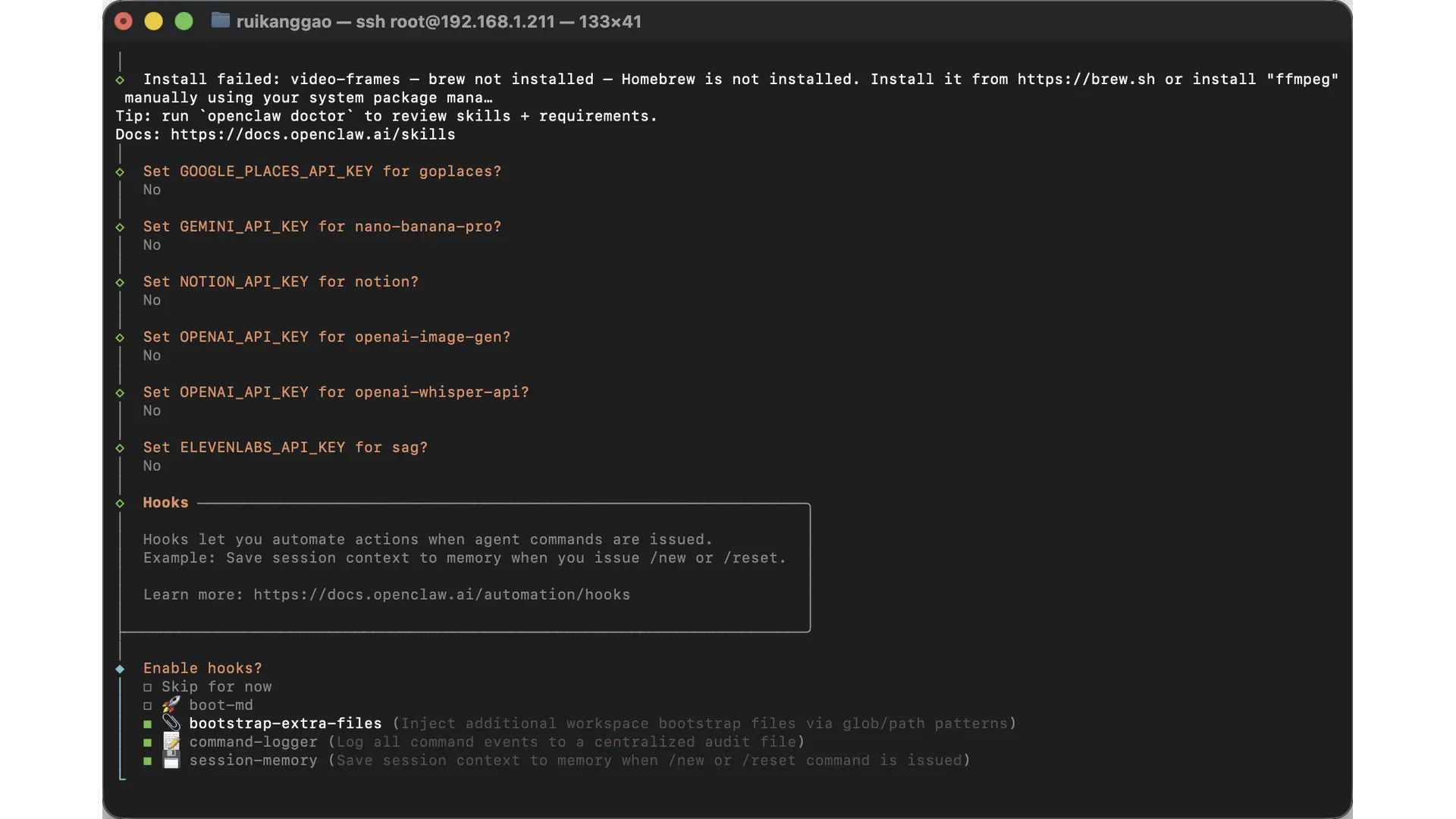Click the diamond marker beside Install failed
Viewport: 1456px width, 819px height.
click(x=120, y=80)
